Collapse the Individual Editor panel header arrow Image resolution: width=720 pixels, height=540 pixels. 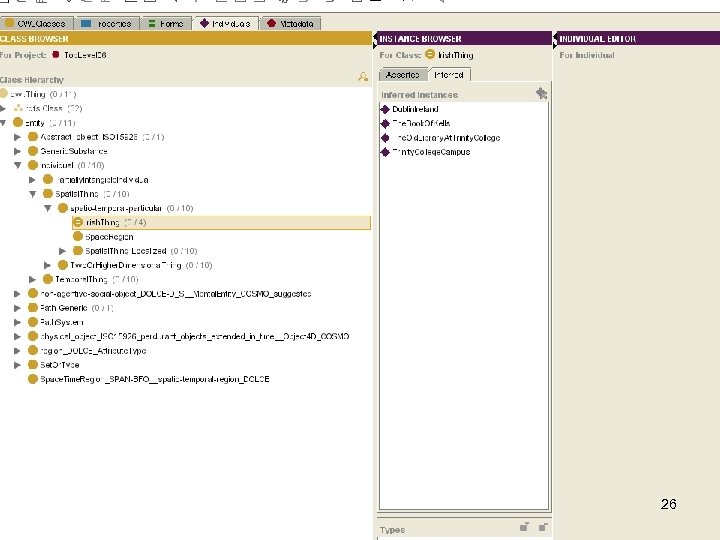click(x=555, y=39)
